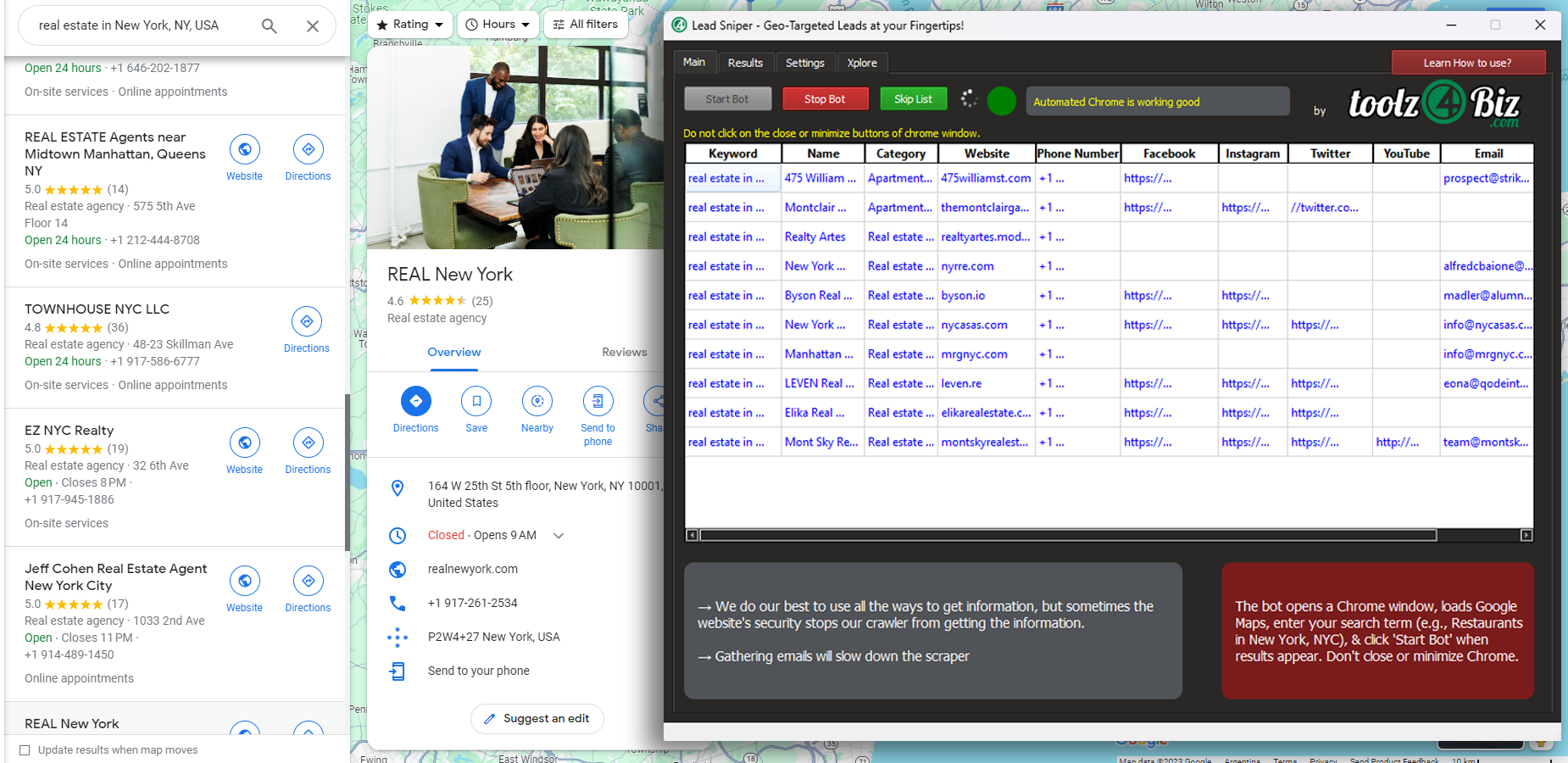Open the Rating filter dropdown
The width and height of the screenshot is (1568, 763).
click(410, 25)
